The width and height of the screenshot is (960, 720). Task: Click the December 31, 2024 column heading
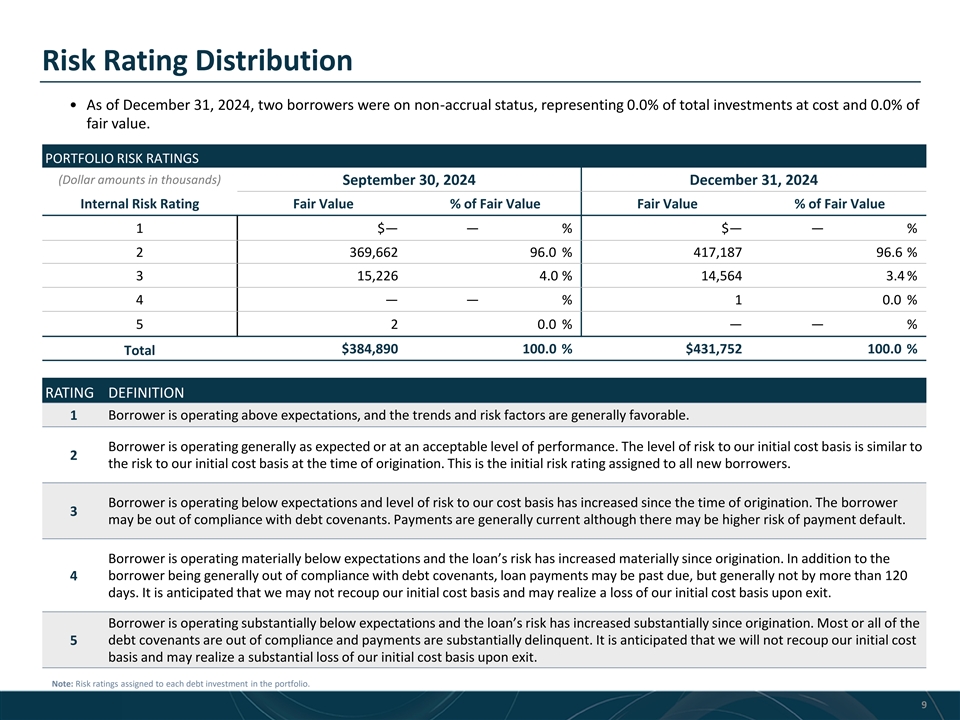[753, 180]
